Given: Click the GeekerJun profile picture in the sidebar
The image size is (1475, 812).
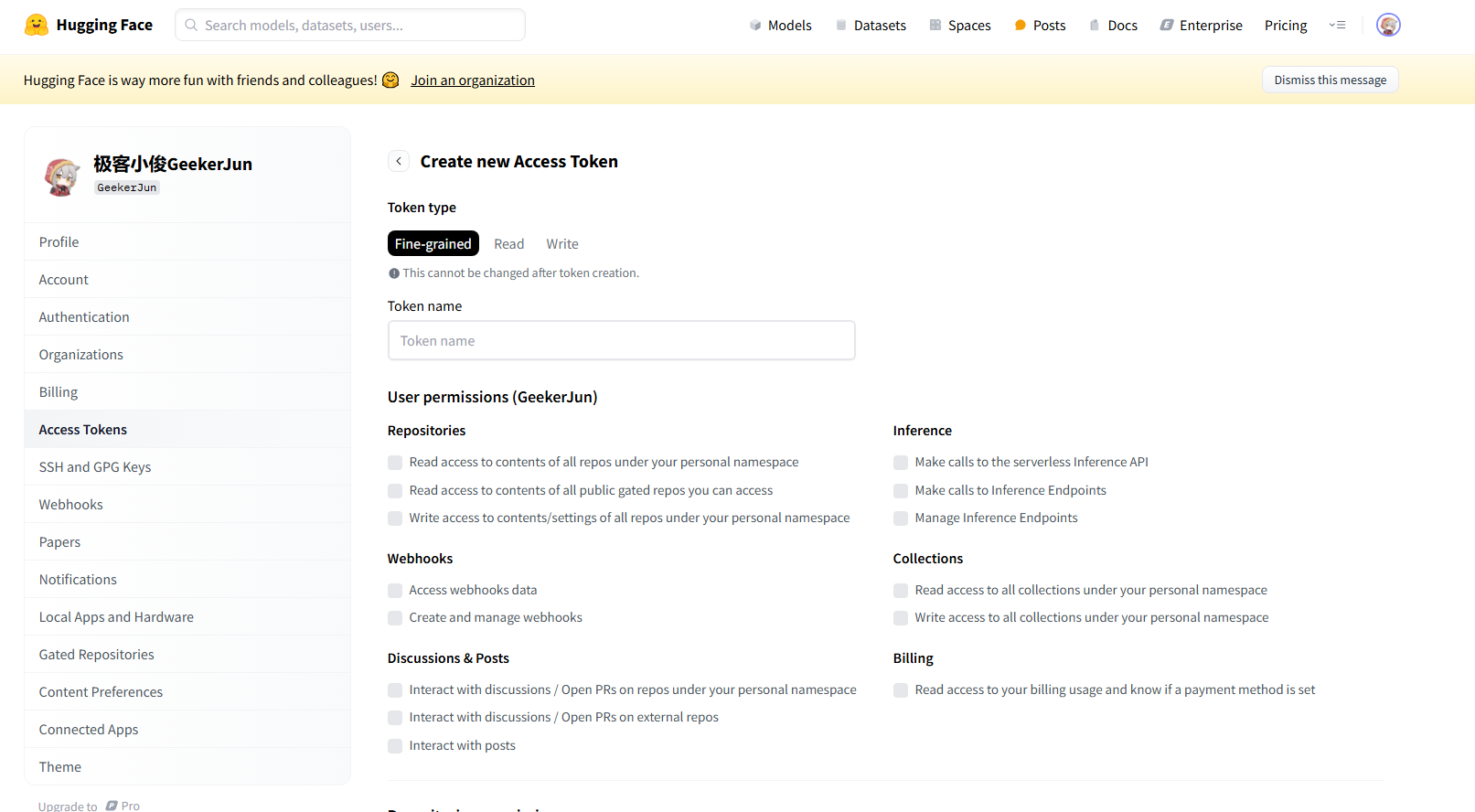Looking at the screenshot, I should (x=62, y=176).
